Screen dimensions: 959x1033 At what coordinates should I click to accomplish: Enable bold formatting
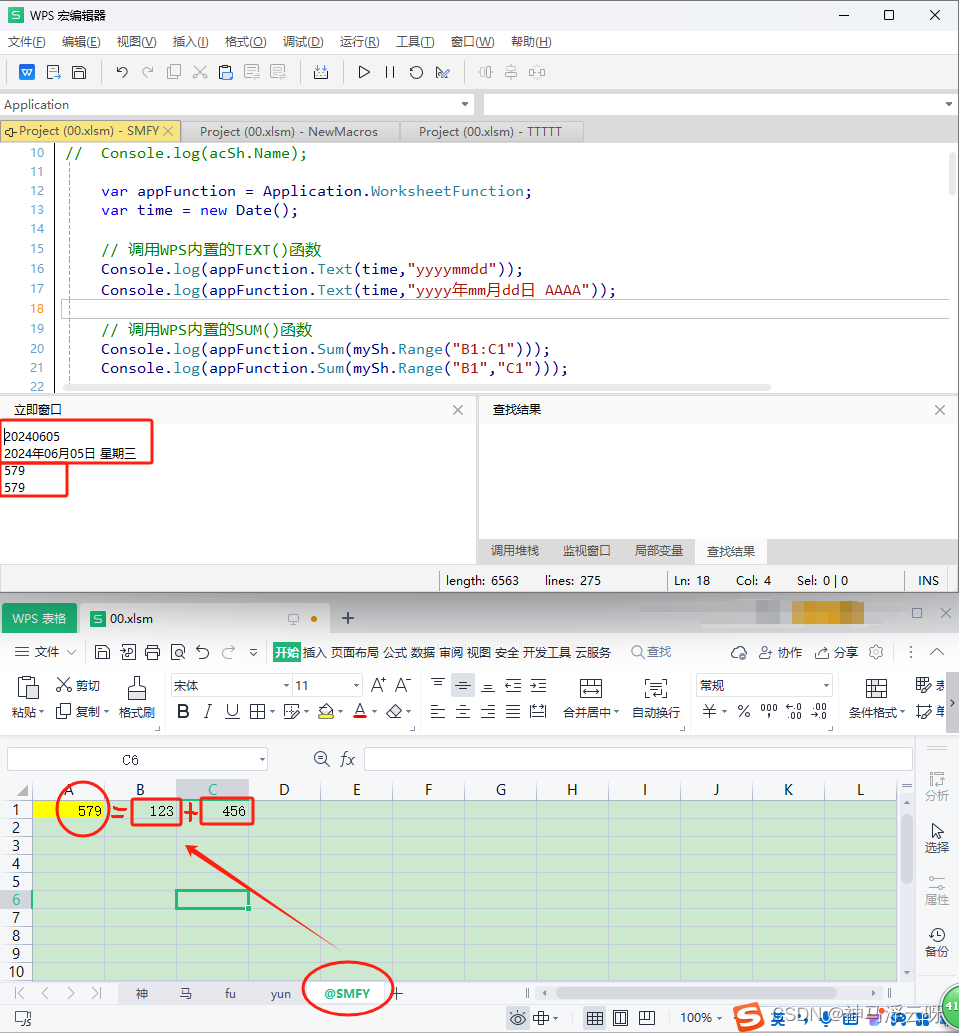click(x=184, y=709)
